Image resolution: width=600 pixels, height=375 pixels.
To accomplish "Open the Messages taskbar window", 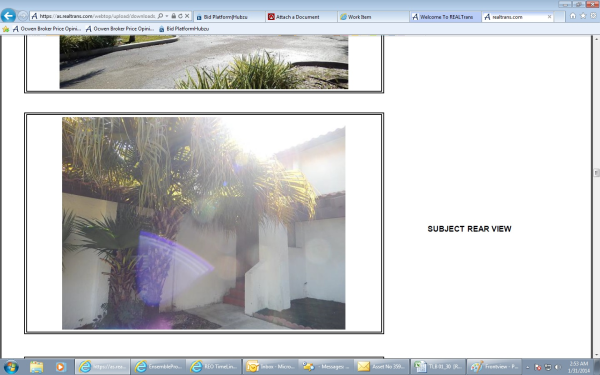I will 325,367.
